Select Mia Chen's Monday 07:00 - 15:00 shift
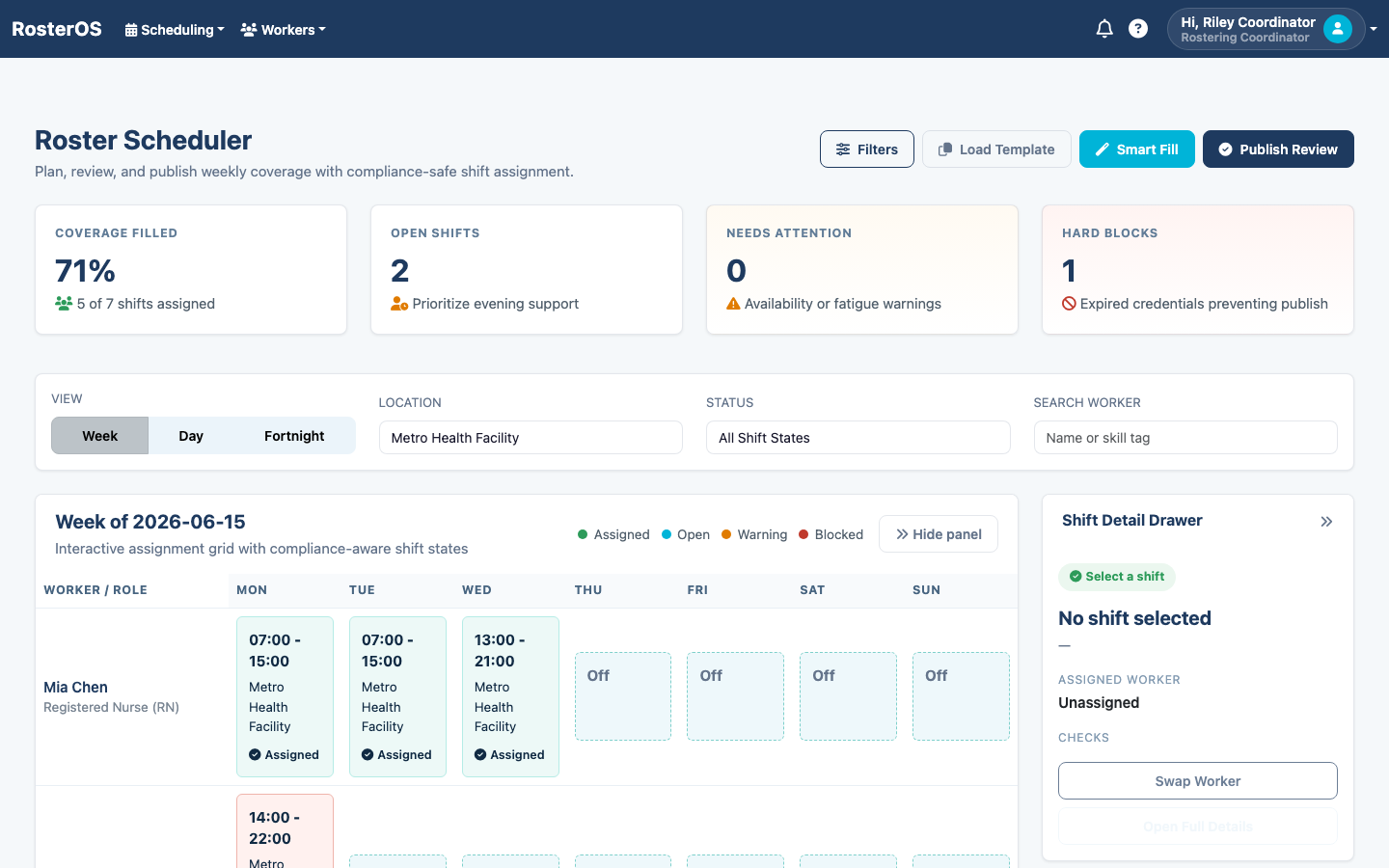This screenshot has height=868, width=1389. pyautogui.click(x=285, y=696)
